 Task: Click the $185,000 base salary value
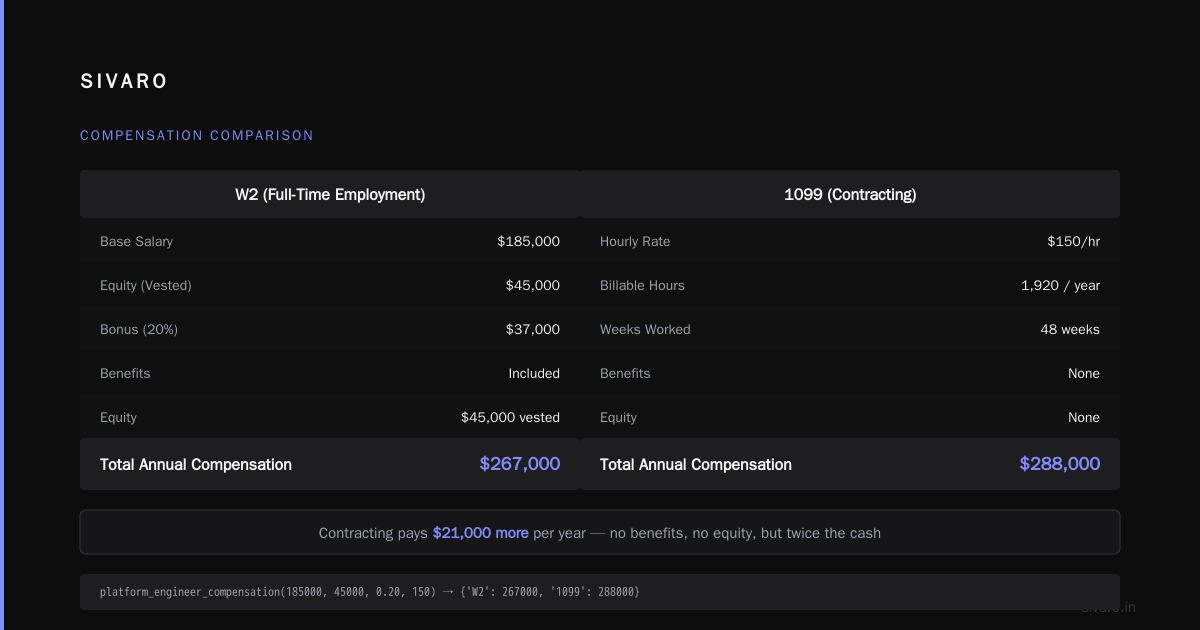(528, 241)
